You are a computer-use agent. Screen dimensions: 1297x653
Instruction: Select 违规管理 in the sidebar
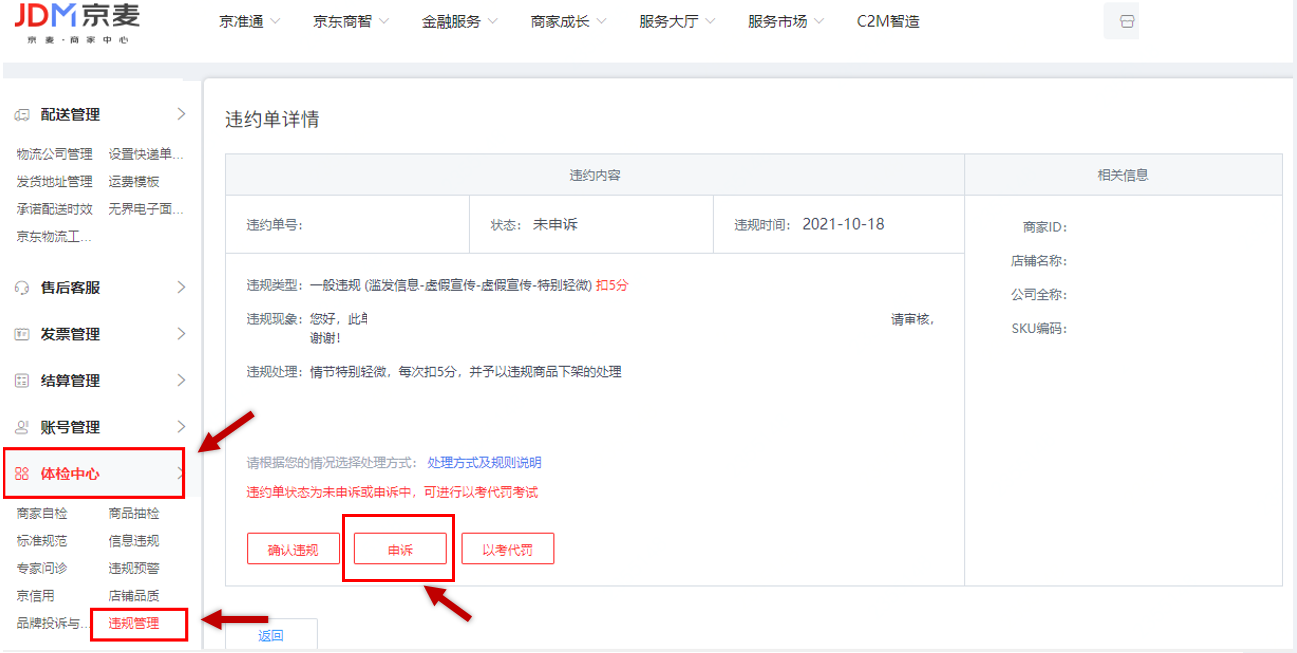[134, 624]
